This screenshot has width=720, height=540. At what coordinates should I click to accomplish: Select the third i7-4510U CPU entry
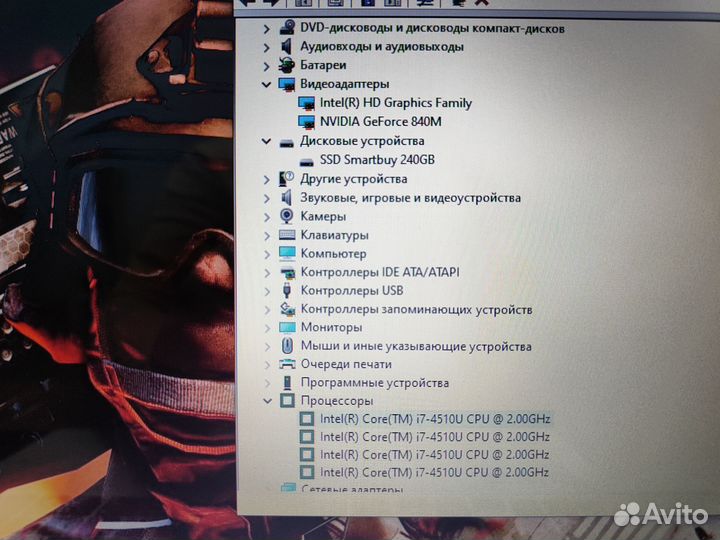pos(434,455)
